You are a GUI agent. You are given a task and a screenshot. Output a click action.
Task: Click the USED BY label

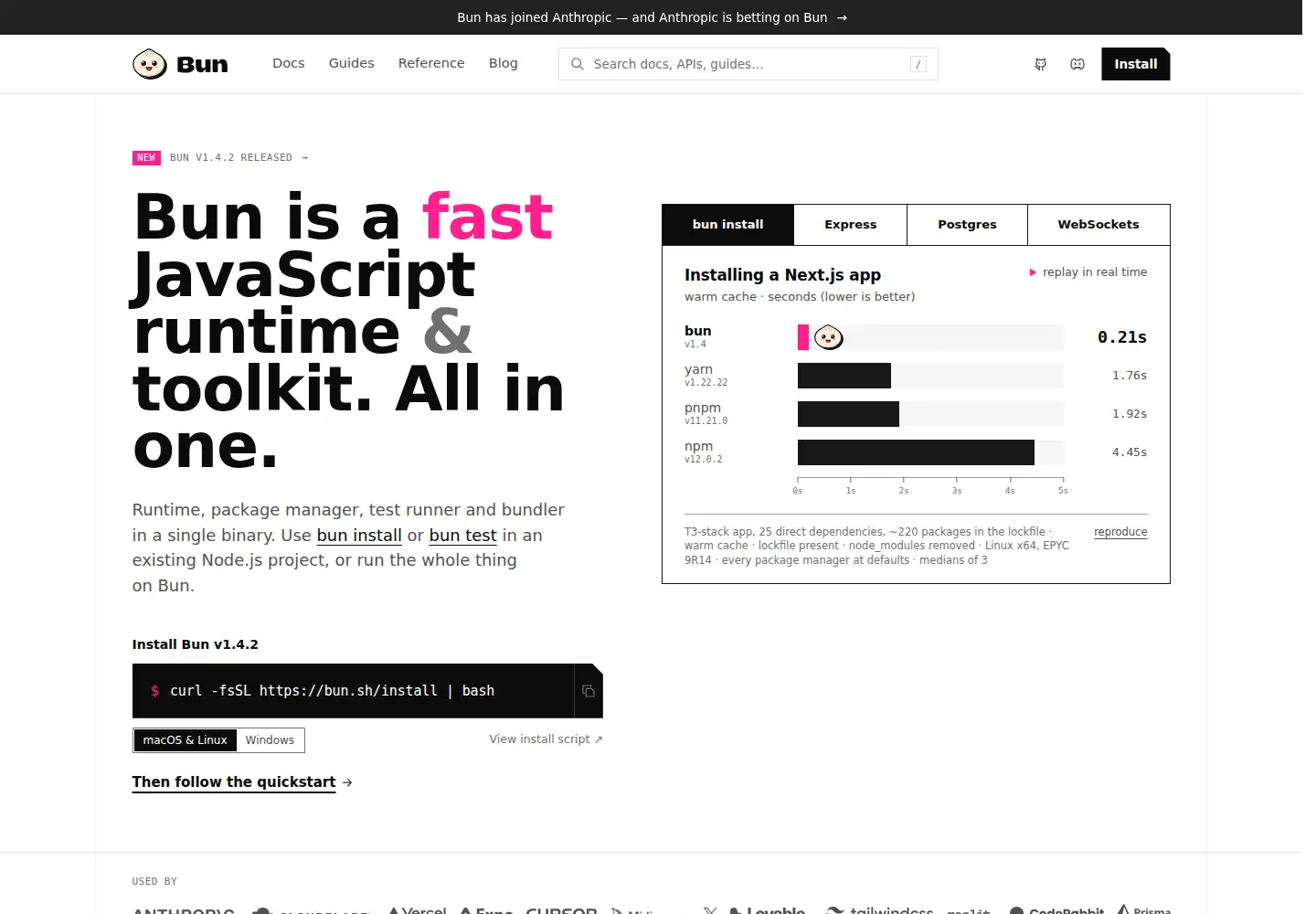click(x=154, y=882)
